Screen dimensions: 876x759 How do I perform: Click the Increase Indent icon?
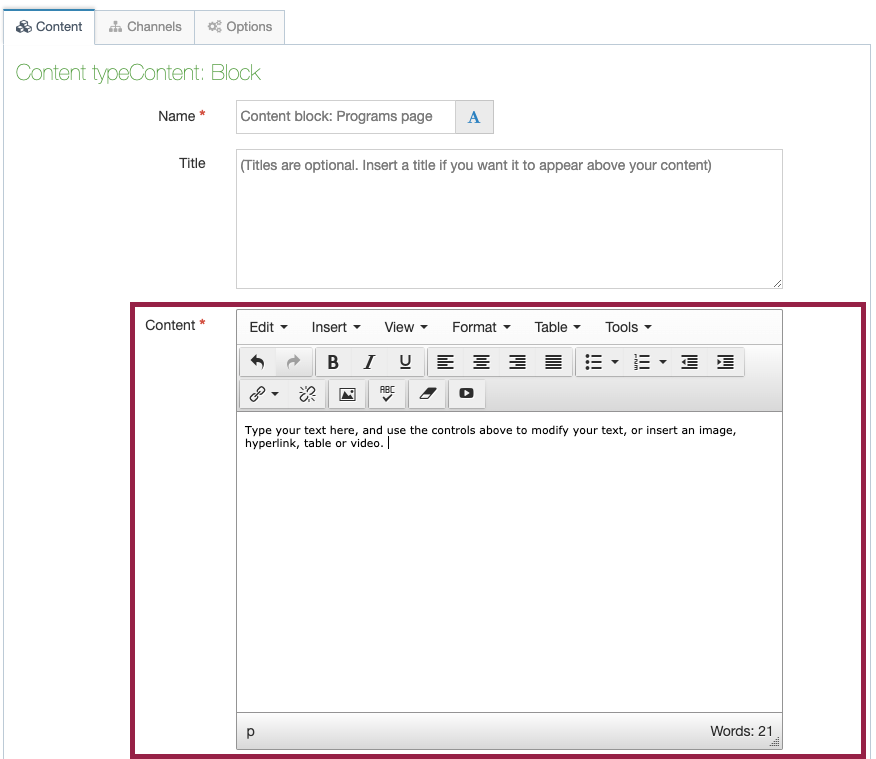click(x=725, y=362)
